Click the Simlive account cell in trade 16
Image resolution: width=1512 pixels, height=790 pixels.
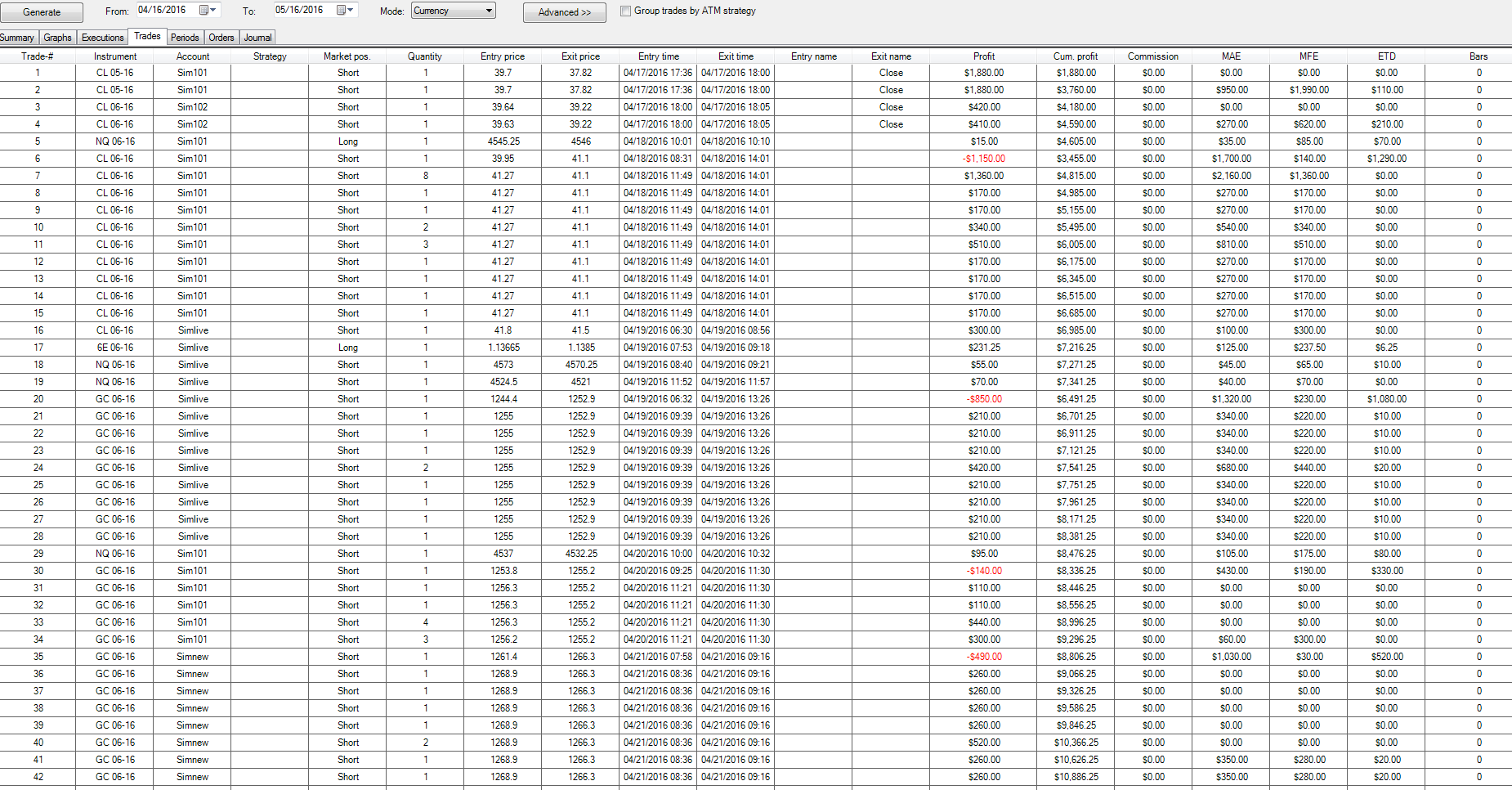click(x=194, y=330)
